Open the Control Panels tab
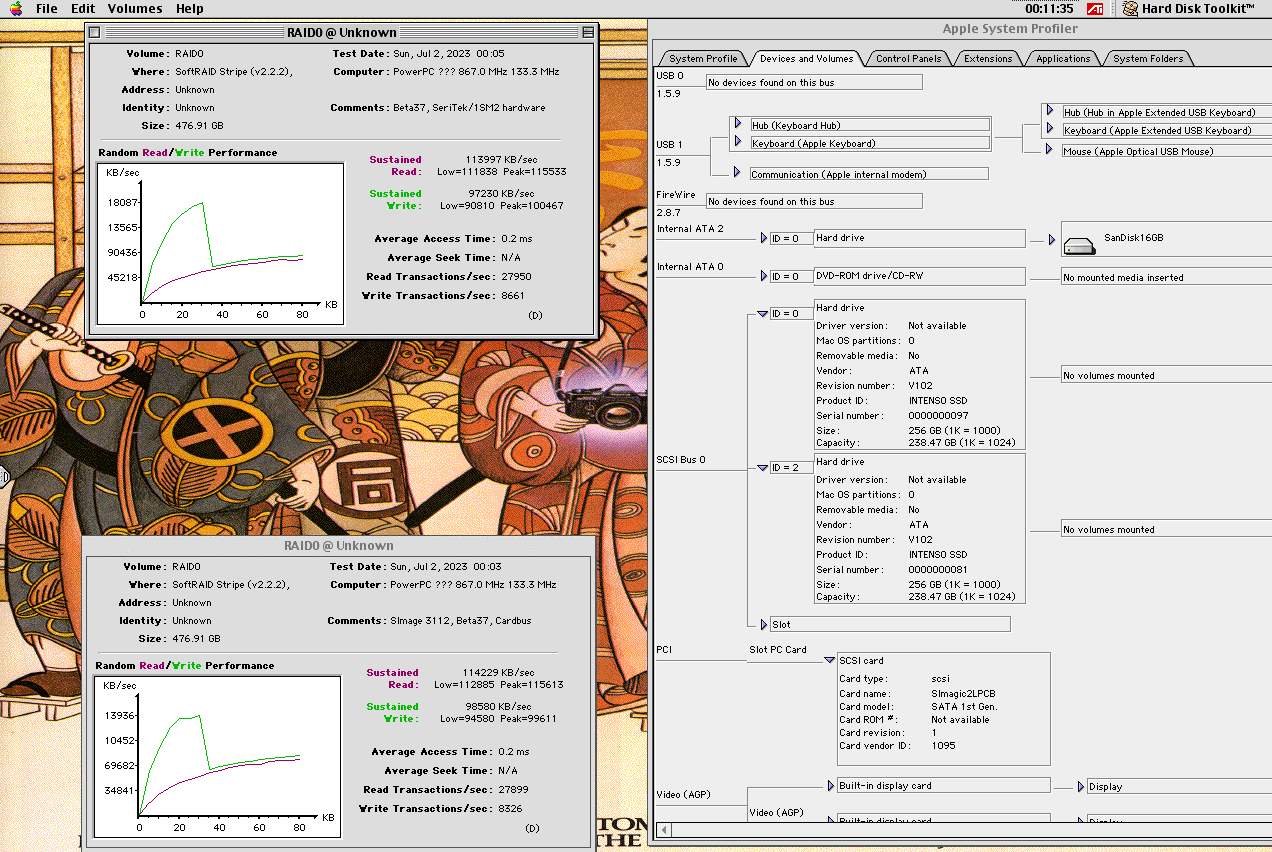 pos(908,58)
